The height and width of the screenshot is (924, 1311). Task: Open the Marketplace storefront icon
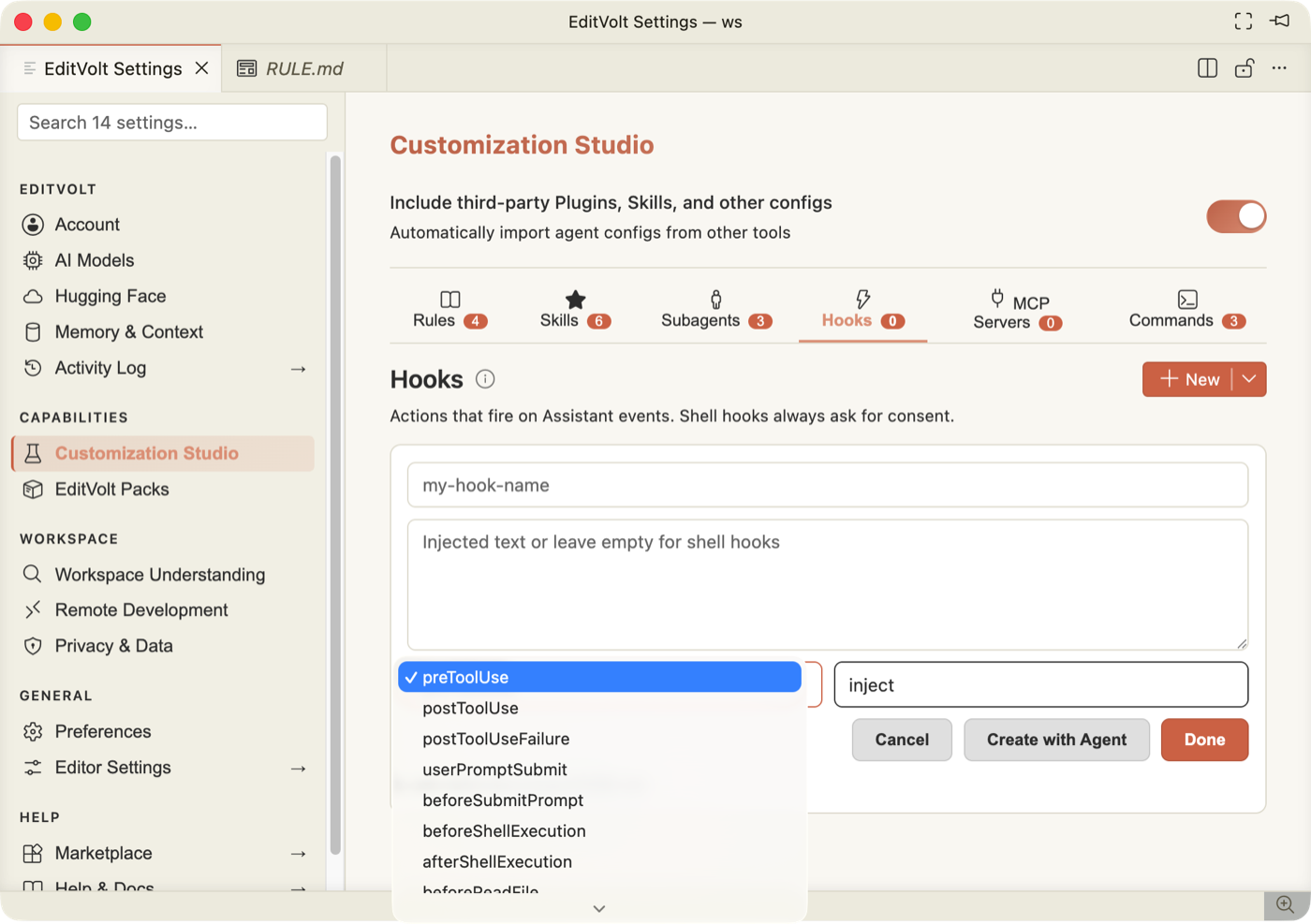point(33,853)
